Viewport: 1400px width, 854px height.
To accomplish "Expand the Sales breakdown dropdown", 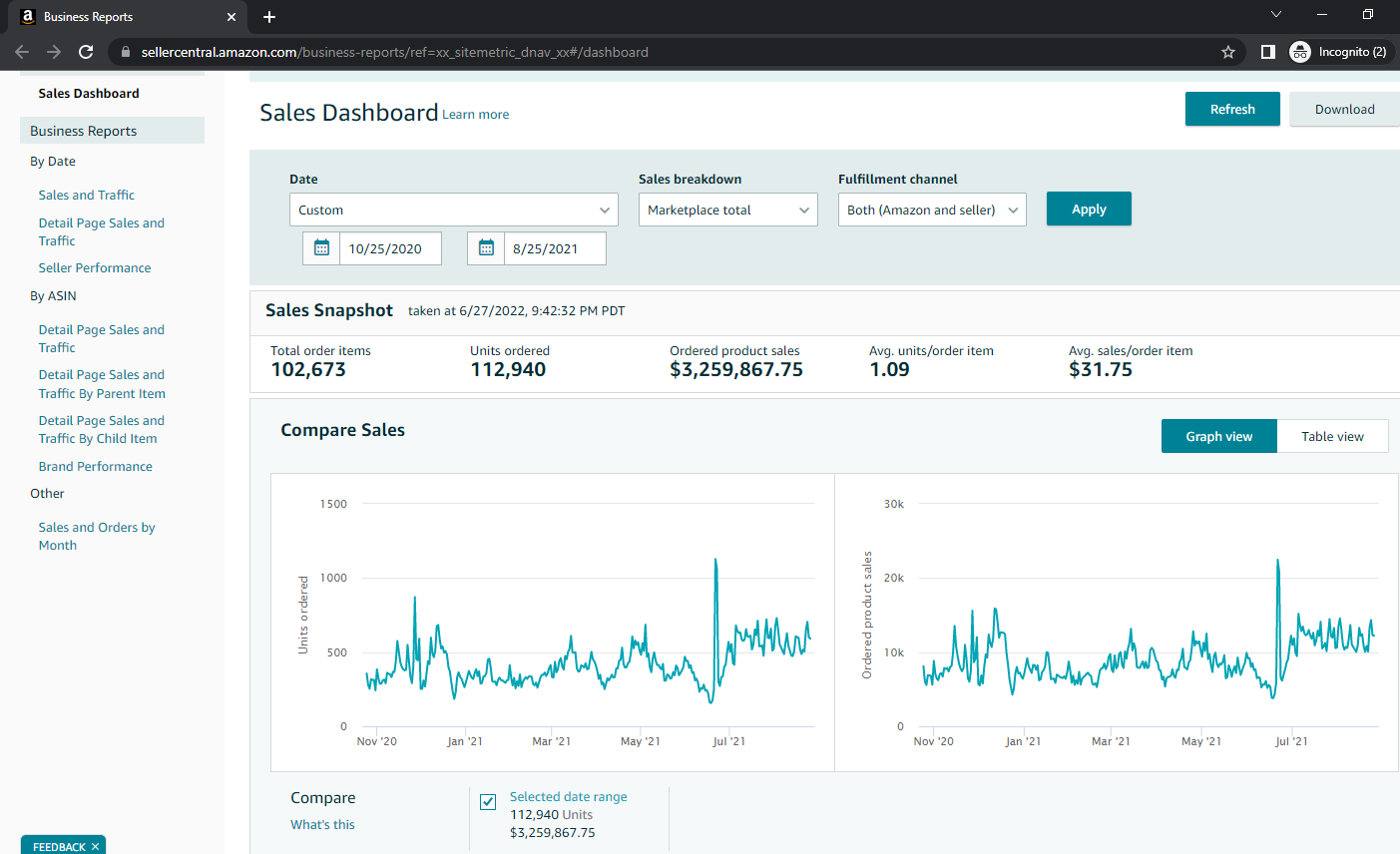I will click(728, 210).
